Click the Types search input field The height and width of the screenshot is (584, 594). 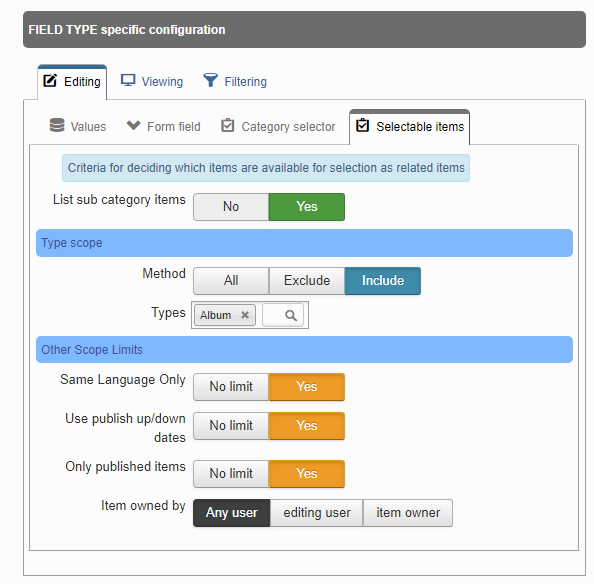(283, 315)
